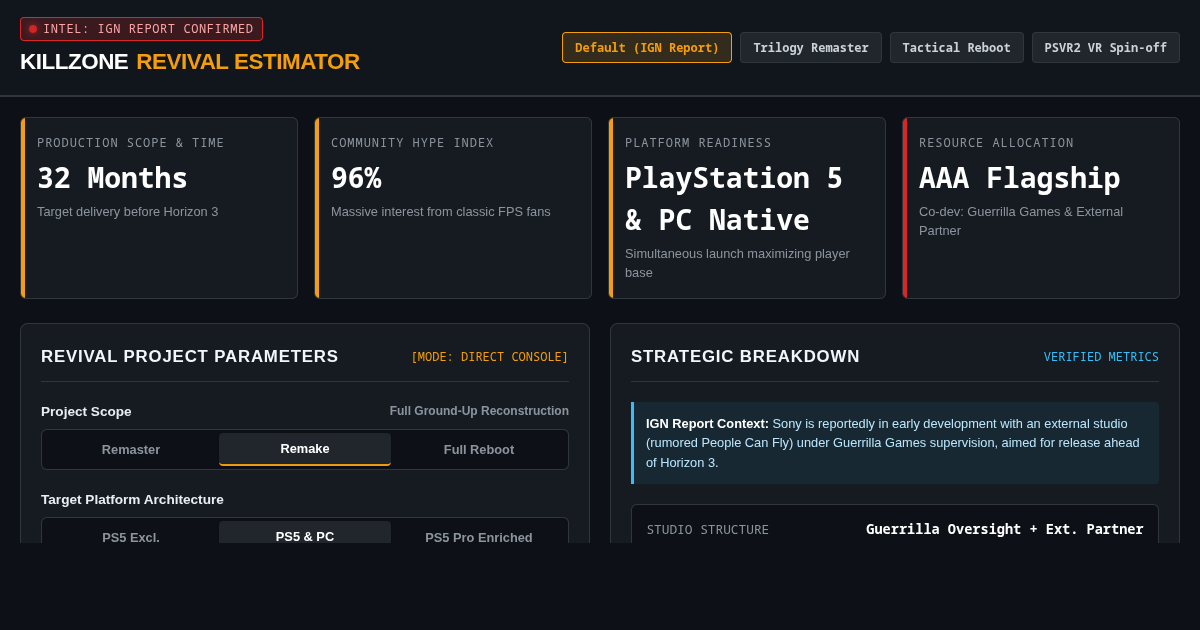The width and height of the screenshot is (1200, 630).
Task: Click Massive interest from classic FPS fans
Action: click(441, 212)
